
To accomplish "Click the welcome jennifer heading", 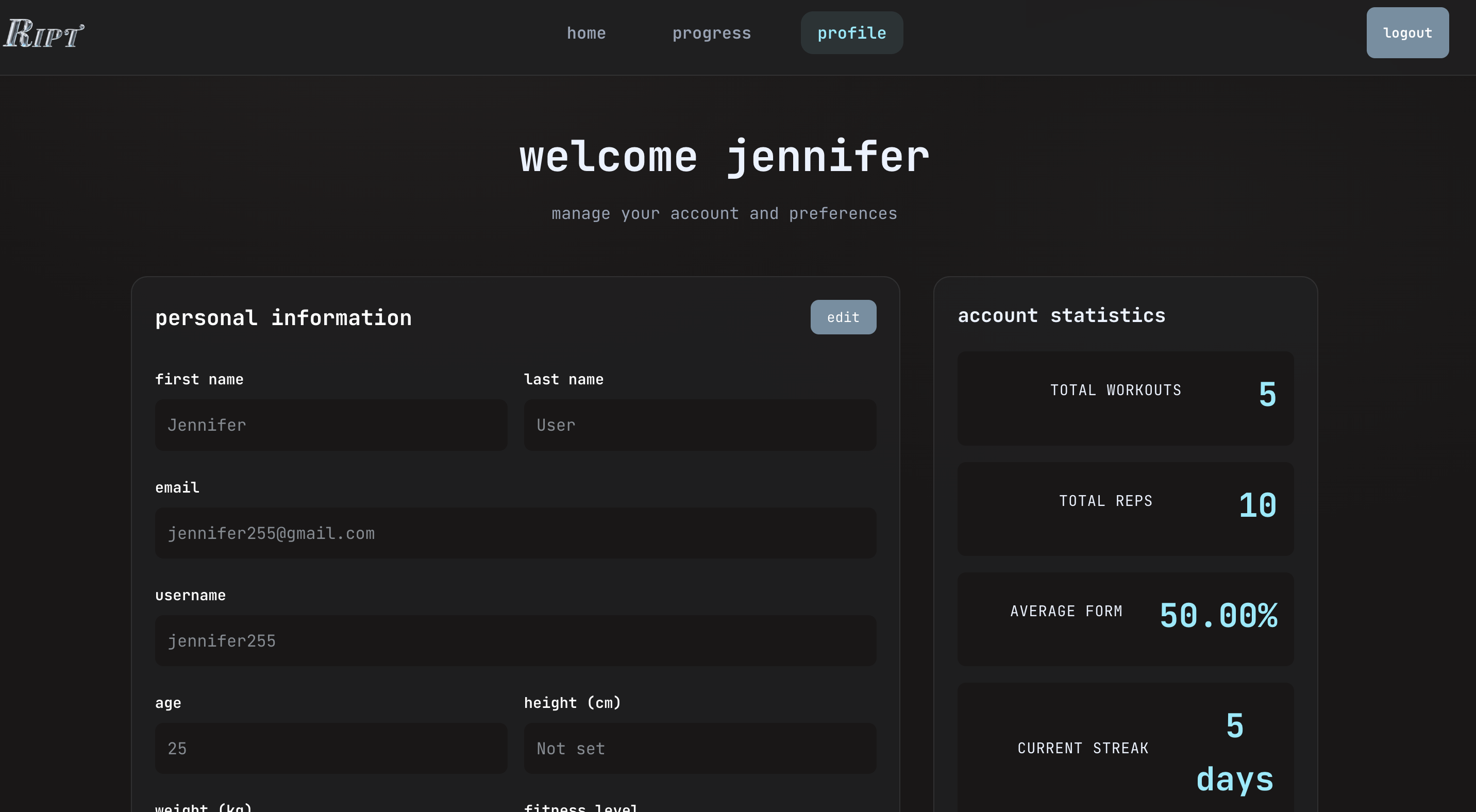I will tap(724, 157).
